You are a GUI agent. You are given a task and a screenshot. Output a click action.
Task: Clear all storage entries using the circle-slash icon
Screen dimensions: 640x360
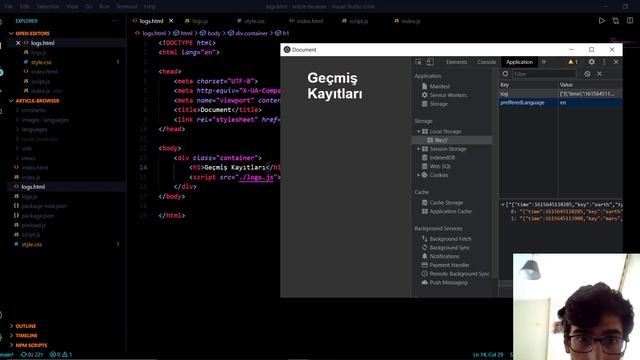coord(587,74)
